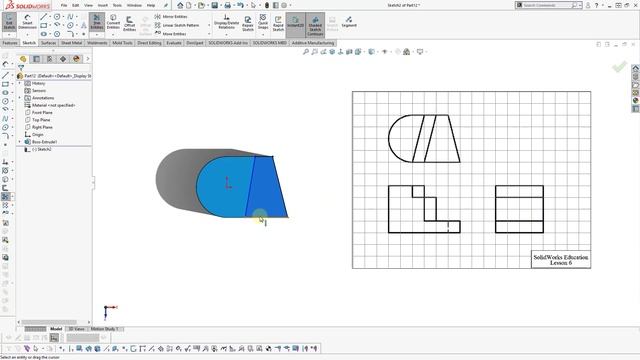Open the Insert menu
The image size is (640, 360).
pyautogui.click(x=103, y=5)
